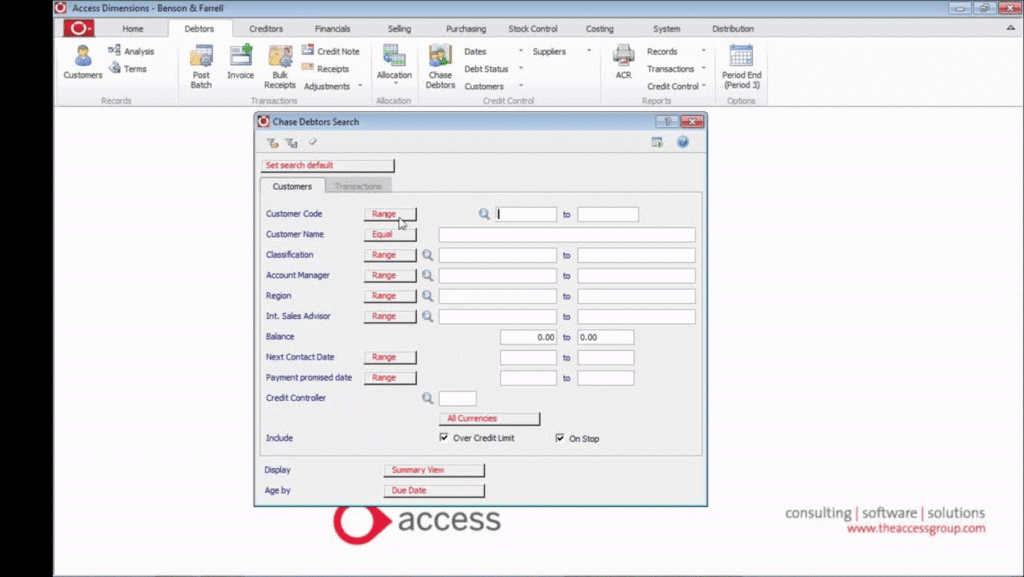This screenshot has width=1024, height=577.
Task: Switch to the Home ribbon tab
Action: click(133, 29)
